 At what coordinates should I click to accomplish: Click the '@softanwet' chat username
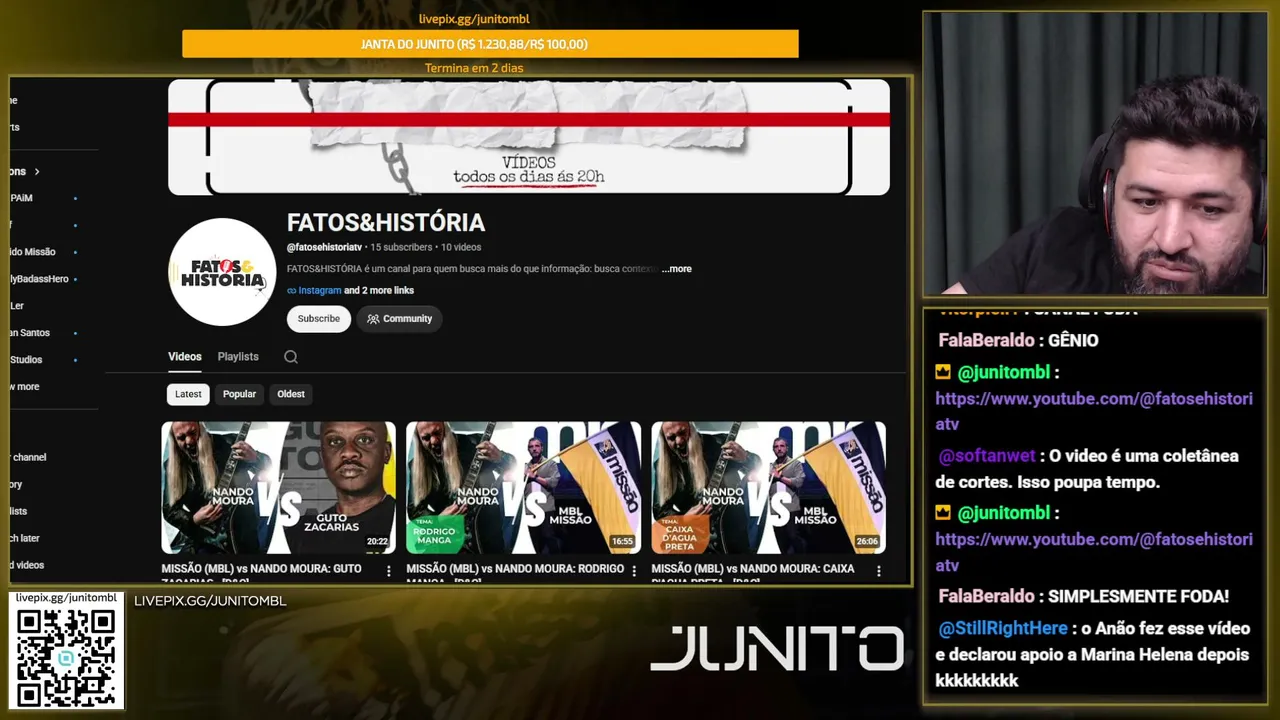click(x=987, y=456)
